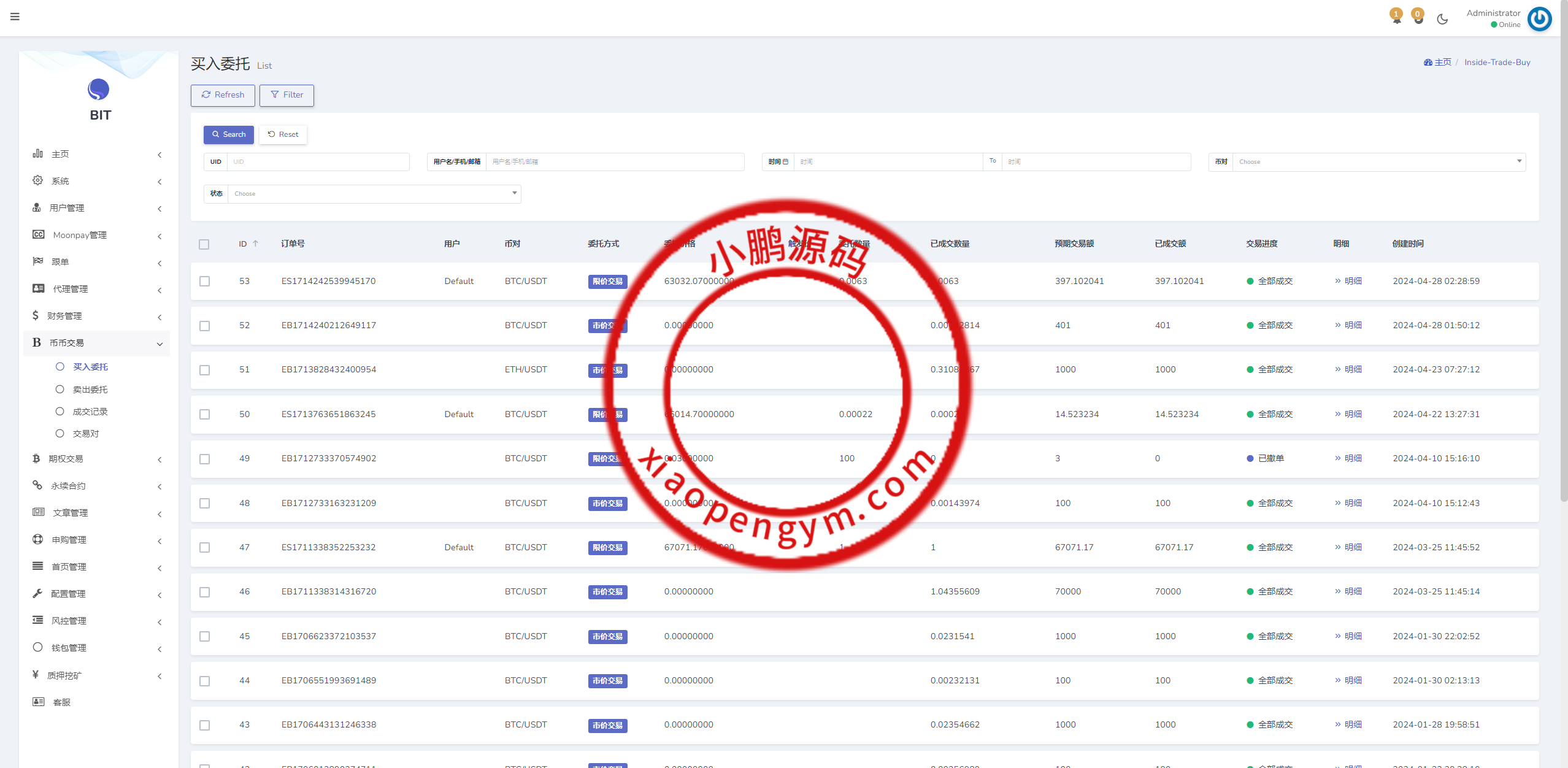Click the hamburger menu icon
This screenshot has height=768, width=1568.
[15, 17]
